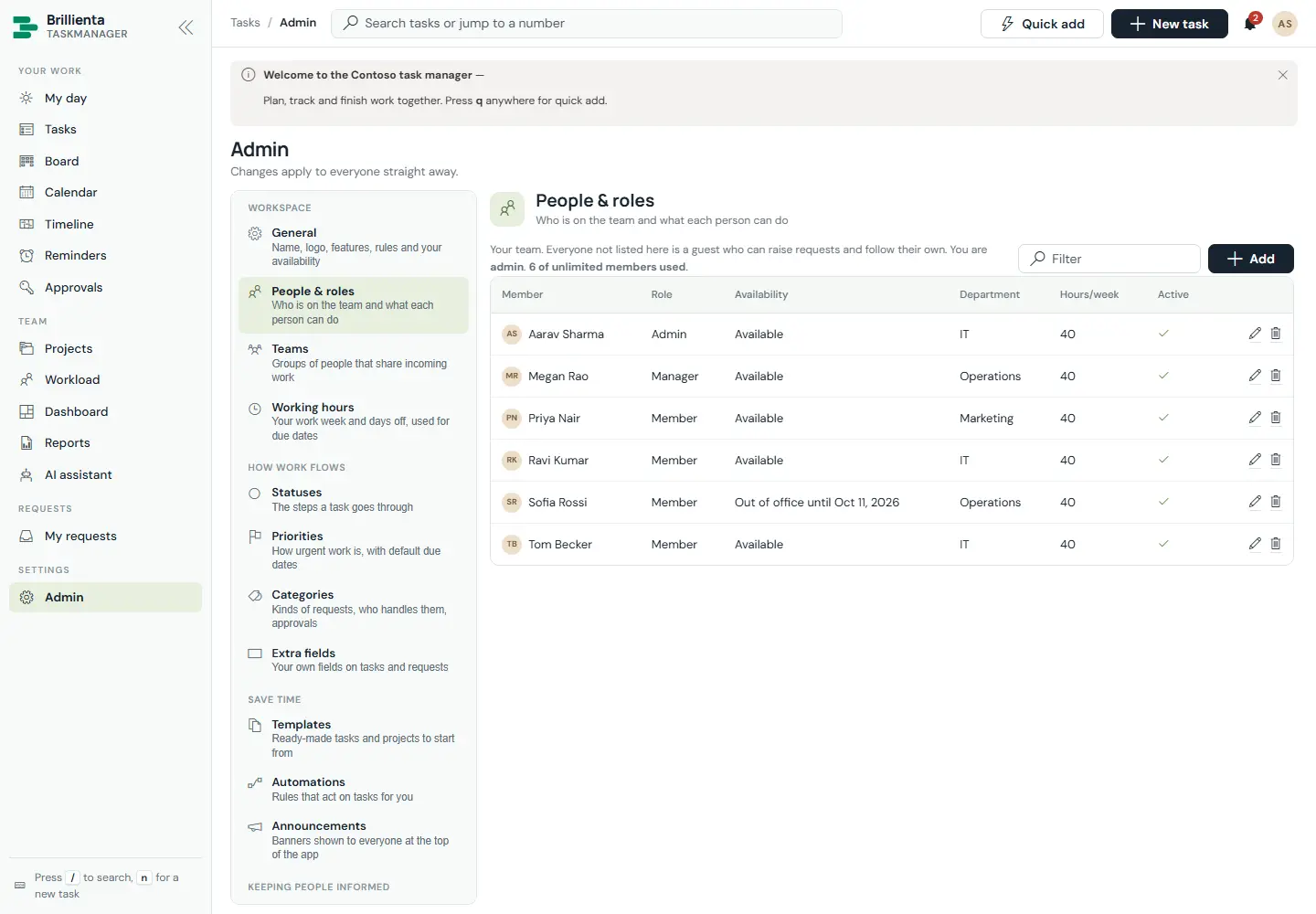Edit Ravi Kumar with the pencil icon
Image resolution: width=1316 pixels, height=914 pixels.
coord(1255,460)
